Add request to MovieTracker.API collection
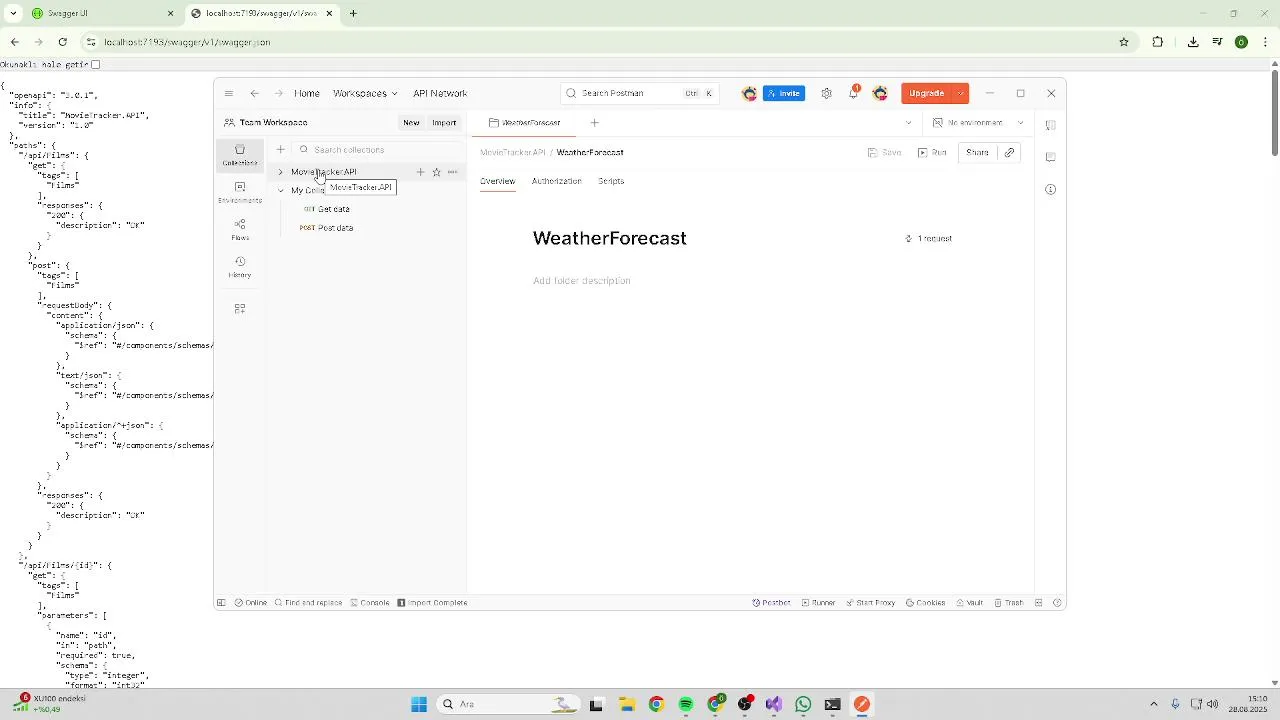Screen dimensions: 1280x720 (x=420, y=172)
